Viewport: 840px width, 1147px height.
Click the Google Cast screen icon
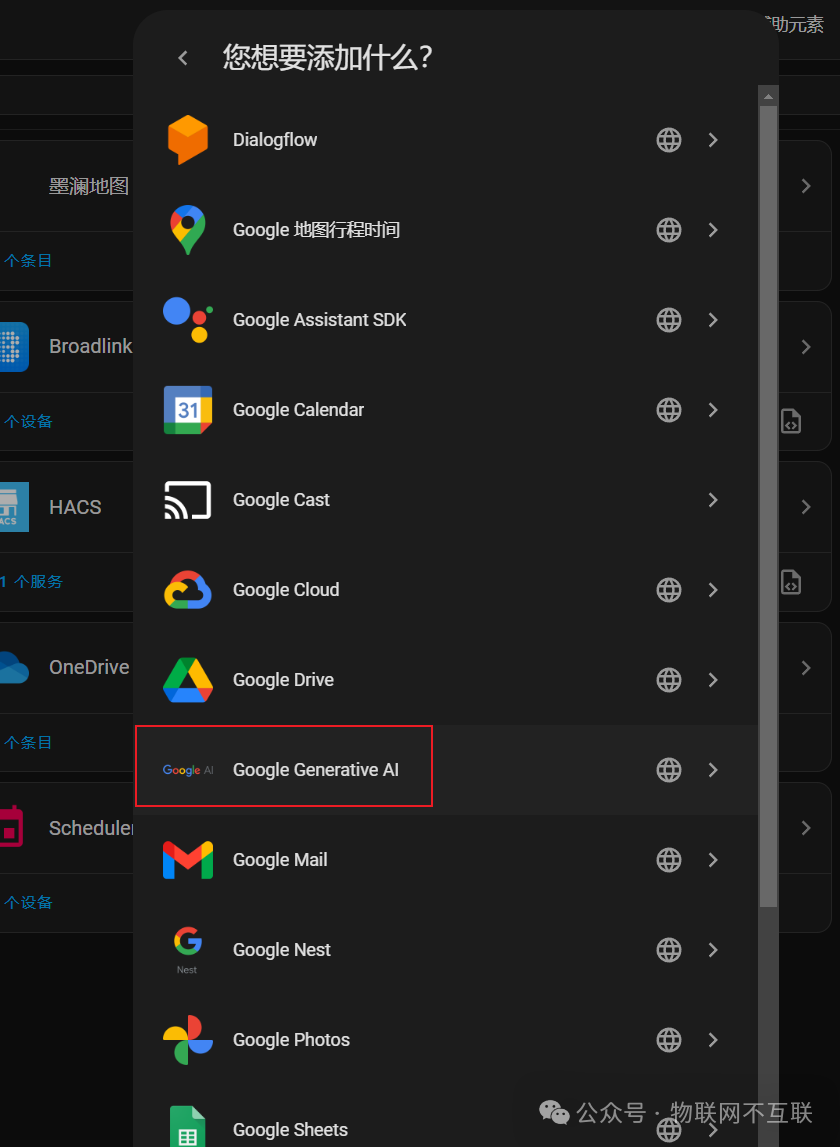pos(188,500)
